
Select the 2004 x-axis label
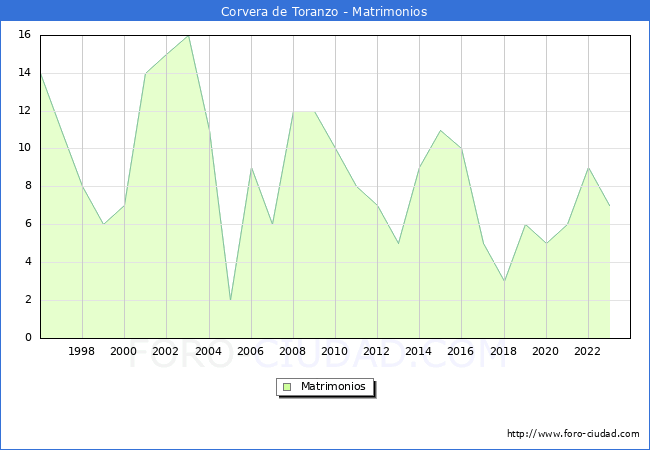tap(208, 351)
